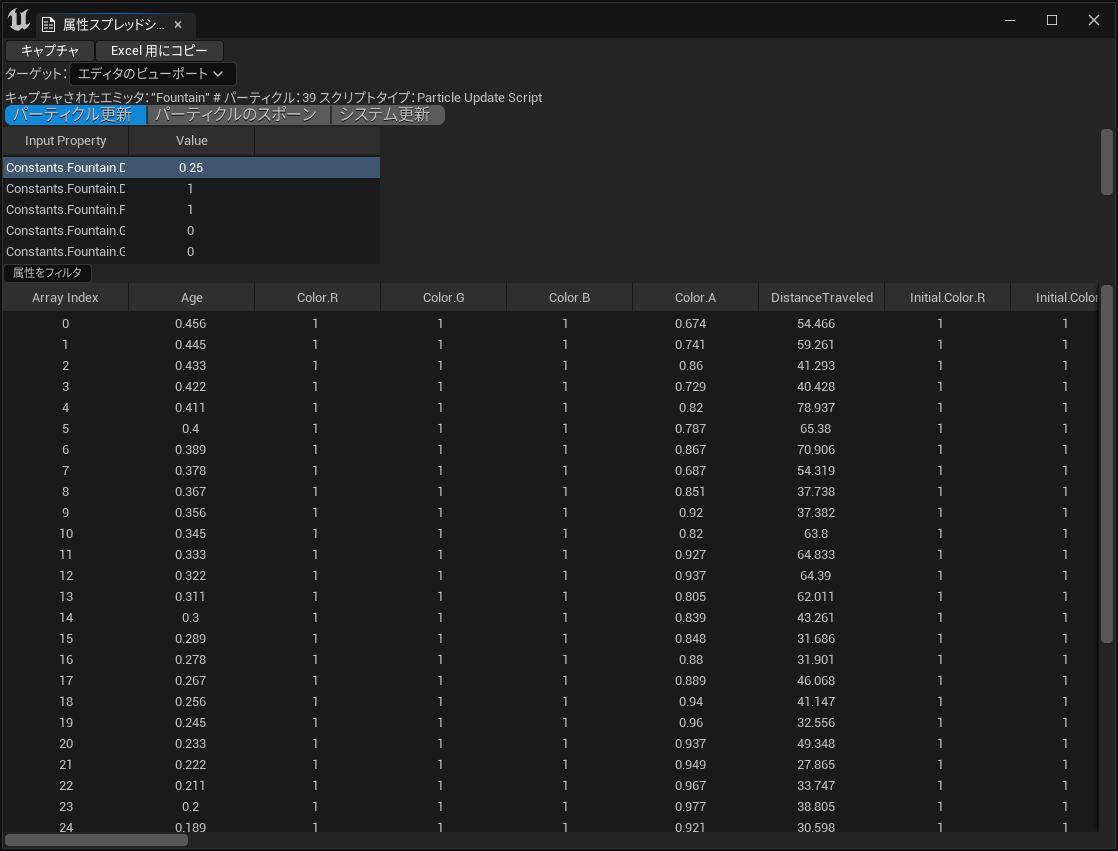Select the パーティクル更新 toggle tab
Viewport: 1118px width, 851px height.
point(74,115)
